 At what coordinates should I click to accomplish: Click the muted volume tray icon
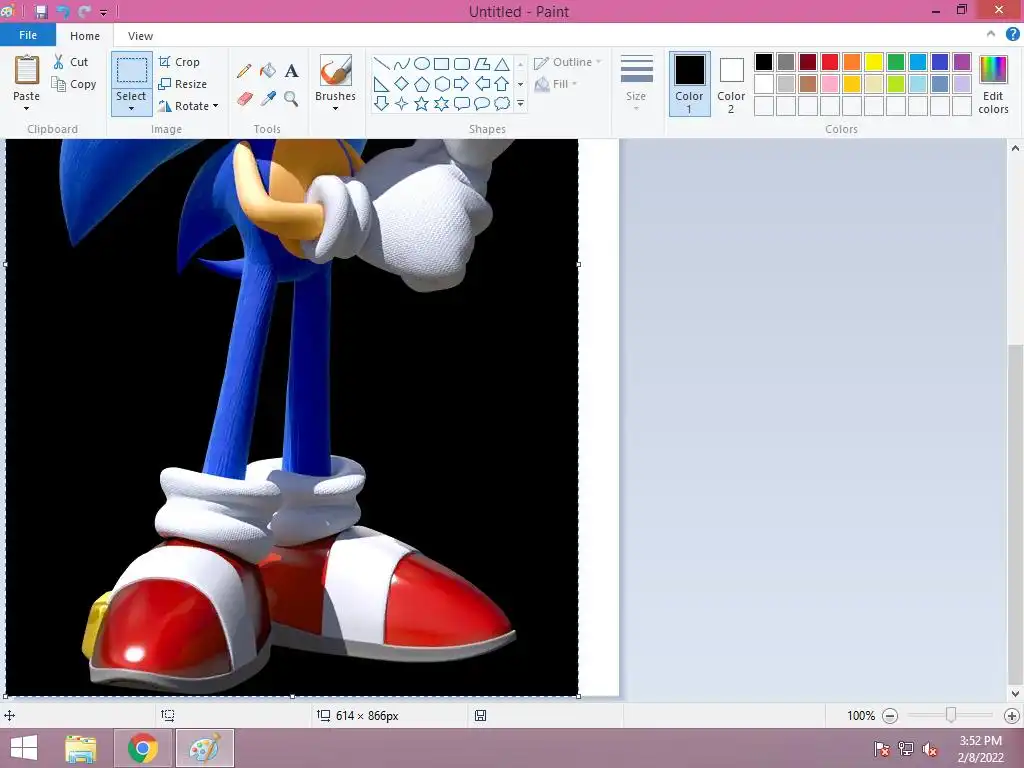(930, 749)
